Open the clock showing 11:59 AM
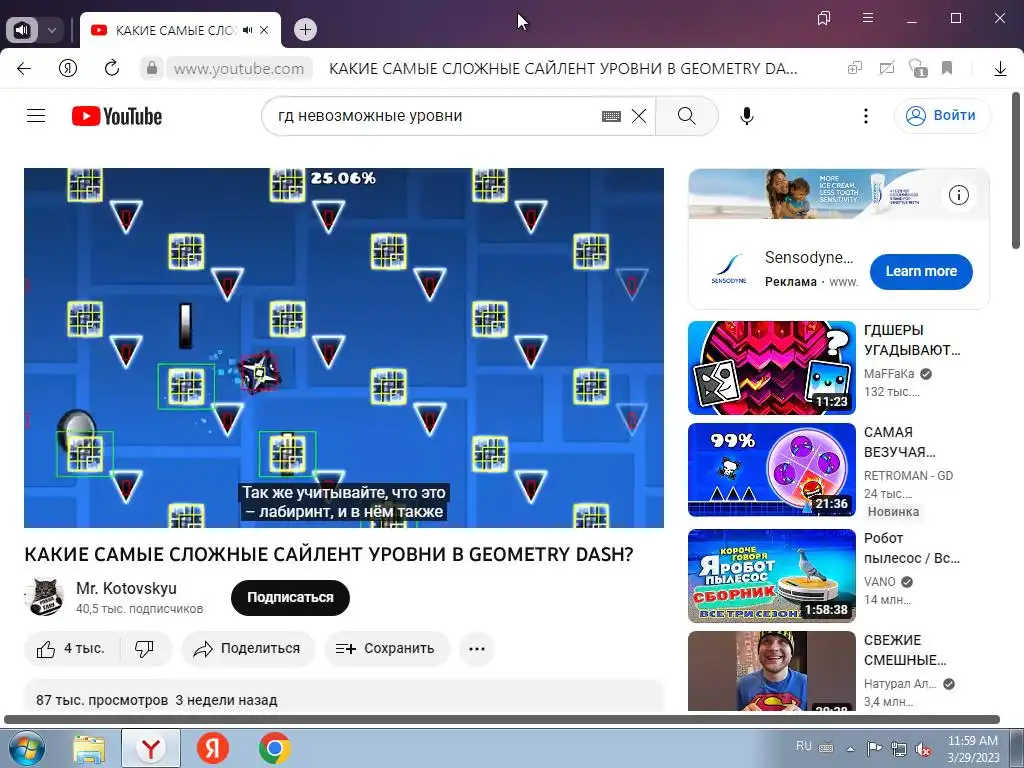The height and width of the screenshot is (768, 1024). coord(973,749)
